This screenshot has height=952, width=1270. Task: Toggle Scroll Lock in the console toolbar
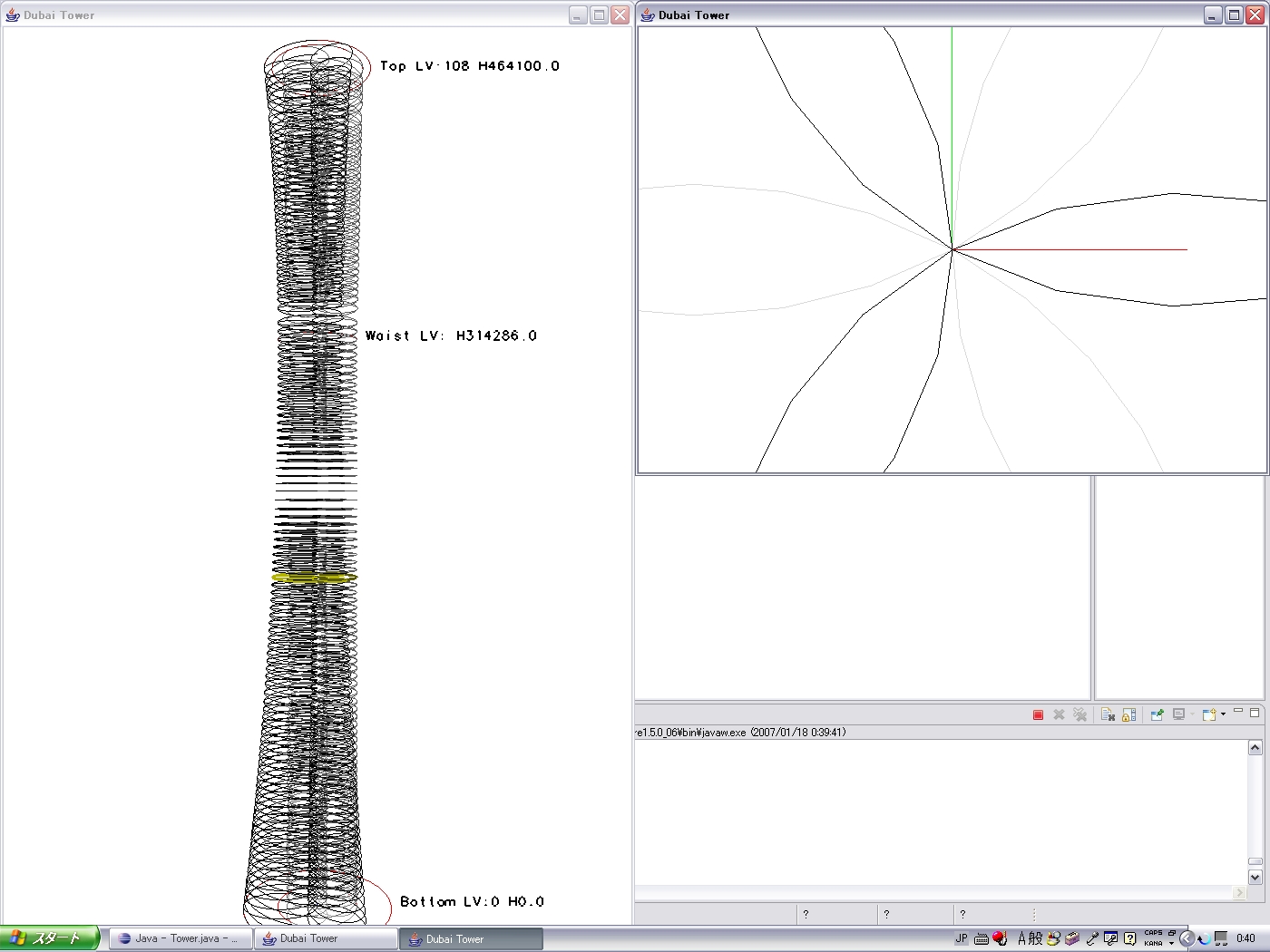1128,714
